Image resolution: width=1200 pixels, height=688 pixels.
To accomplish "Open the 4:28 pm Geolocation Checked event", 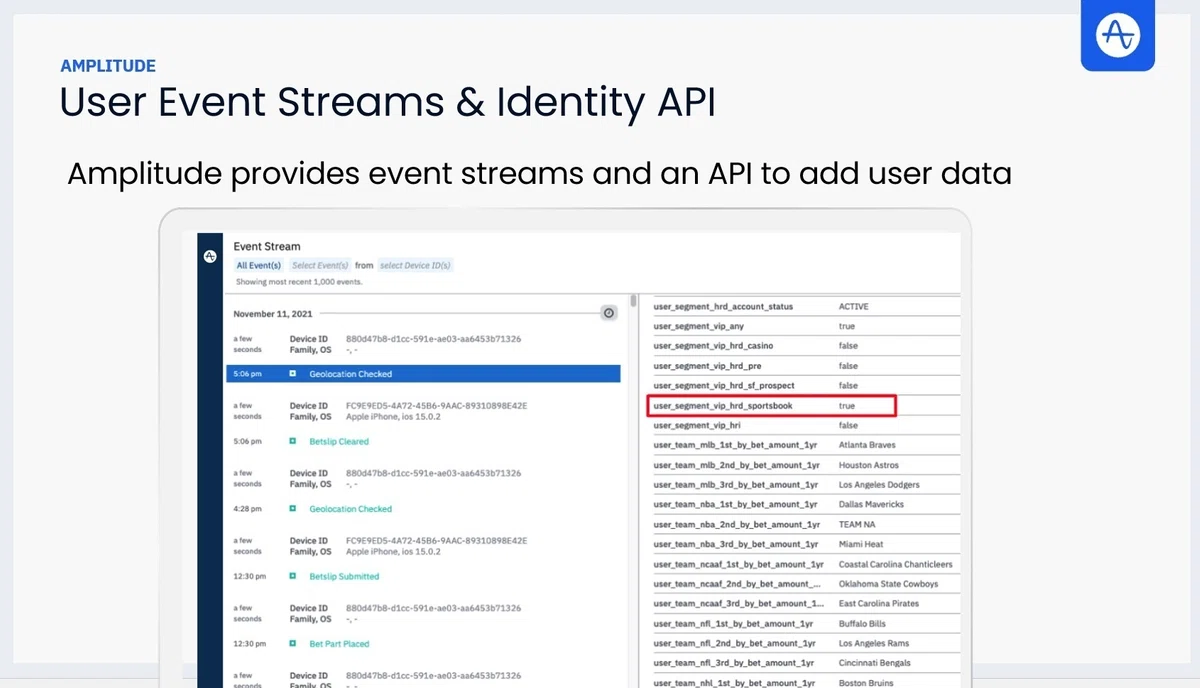I will tap(350, 509).
